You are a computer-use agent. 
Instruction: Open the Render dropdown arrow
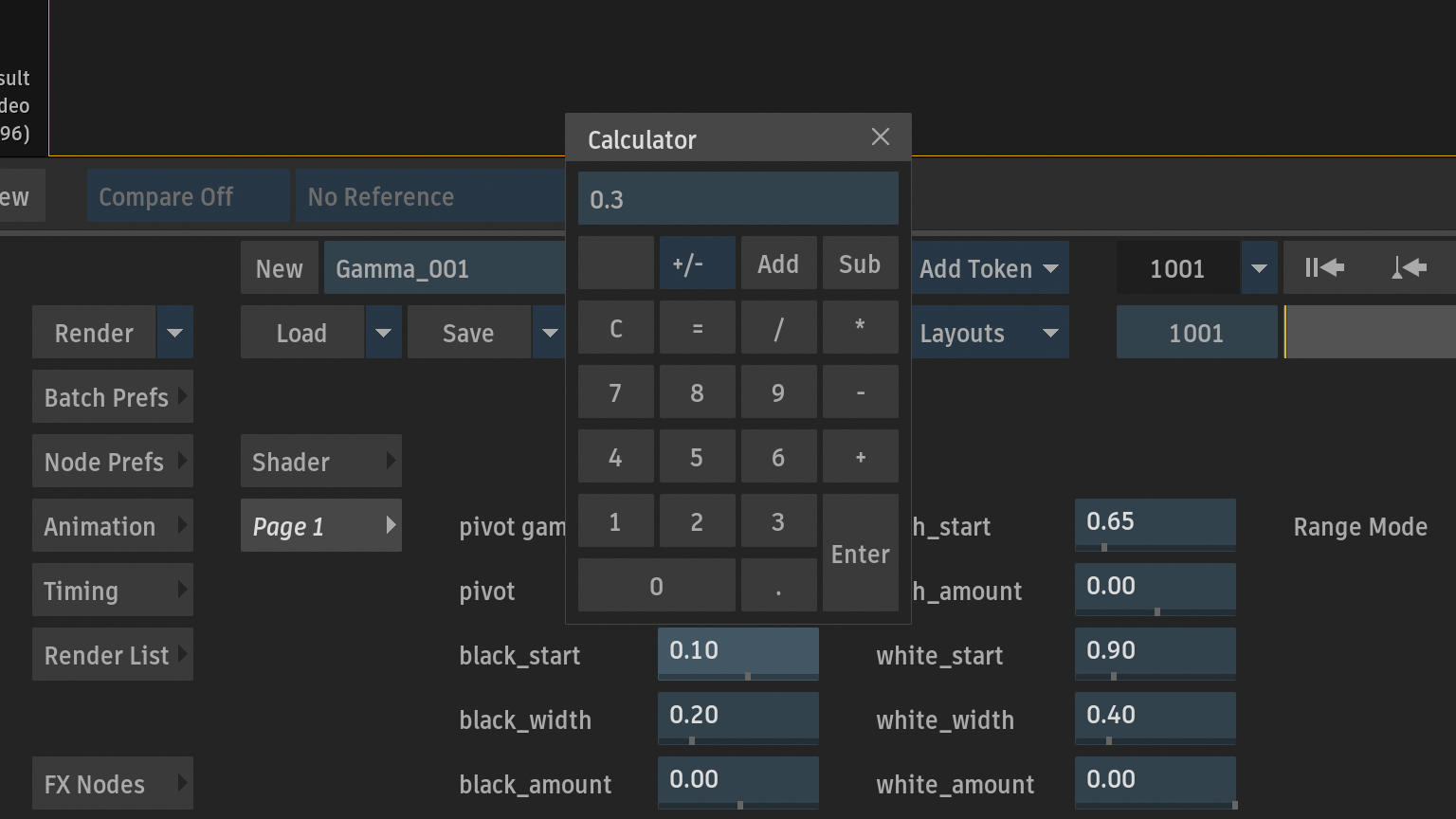(x=175, y=333)
